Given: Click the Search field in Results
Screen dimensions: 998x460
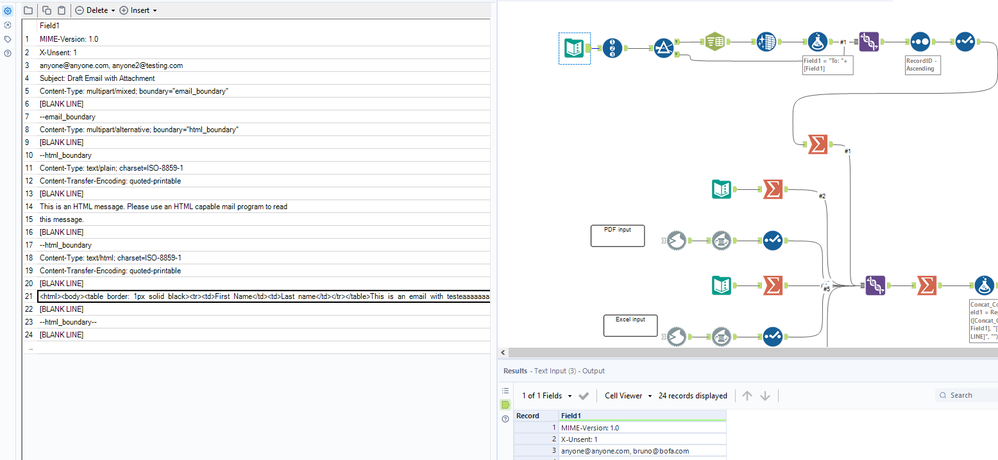Looking at the screenshot, I should 969,395.
